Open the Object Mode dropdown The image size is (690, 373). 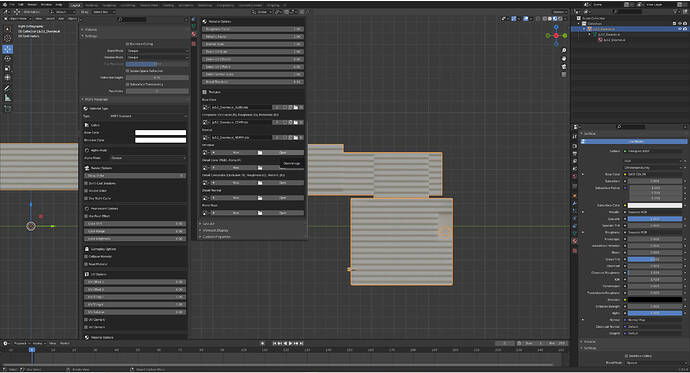18,19
